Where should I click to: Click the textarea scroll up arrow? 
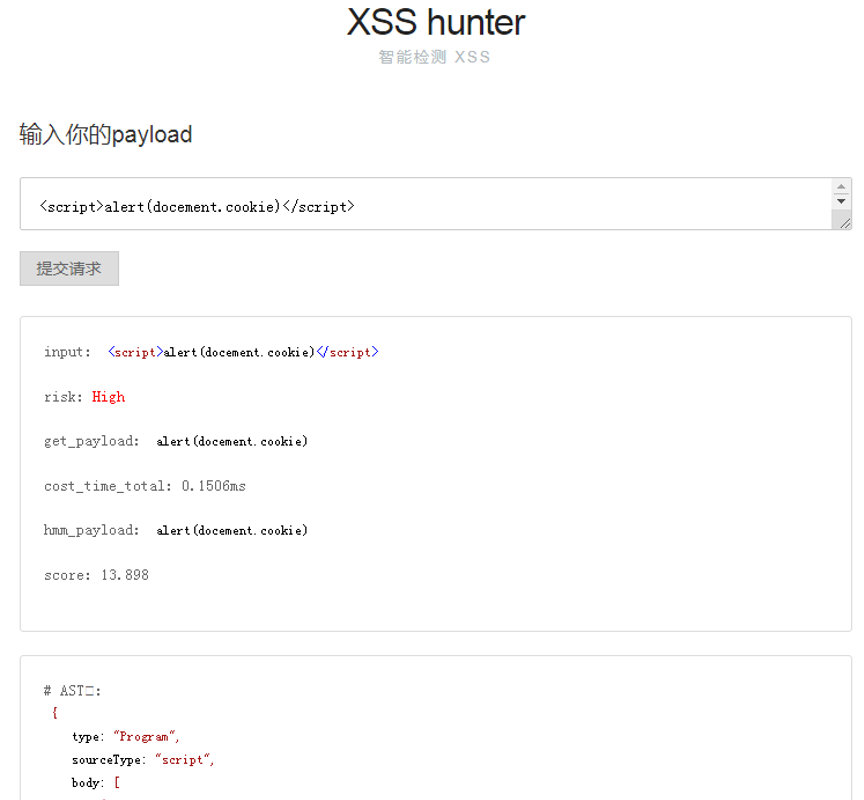click(x=841, y=187)
